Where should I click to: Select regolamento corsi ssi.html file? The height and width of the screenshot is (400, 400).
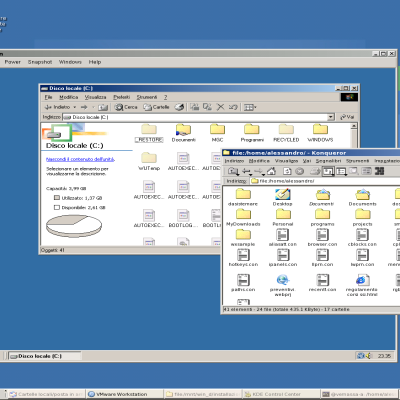[362, 285]
